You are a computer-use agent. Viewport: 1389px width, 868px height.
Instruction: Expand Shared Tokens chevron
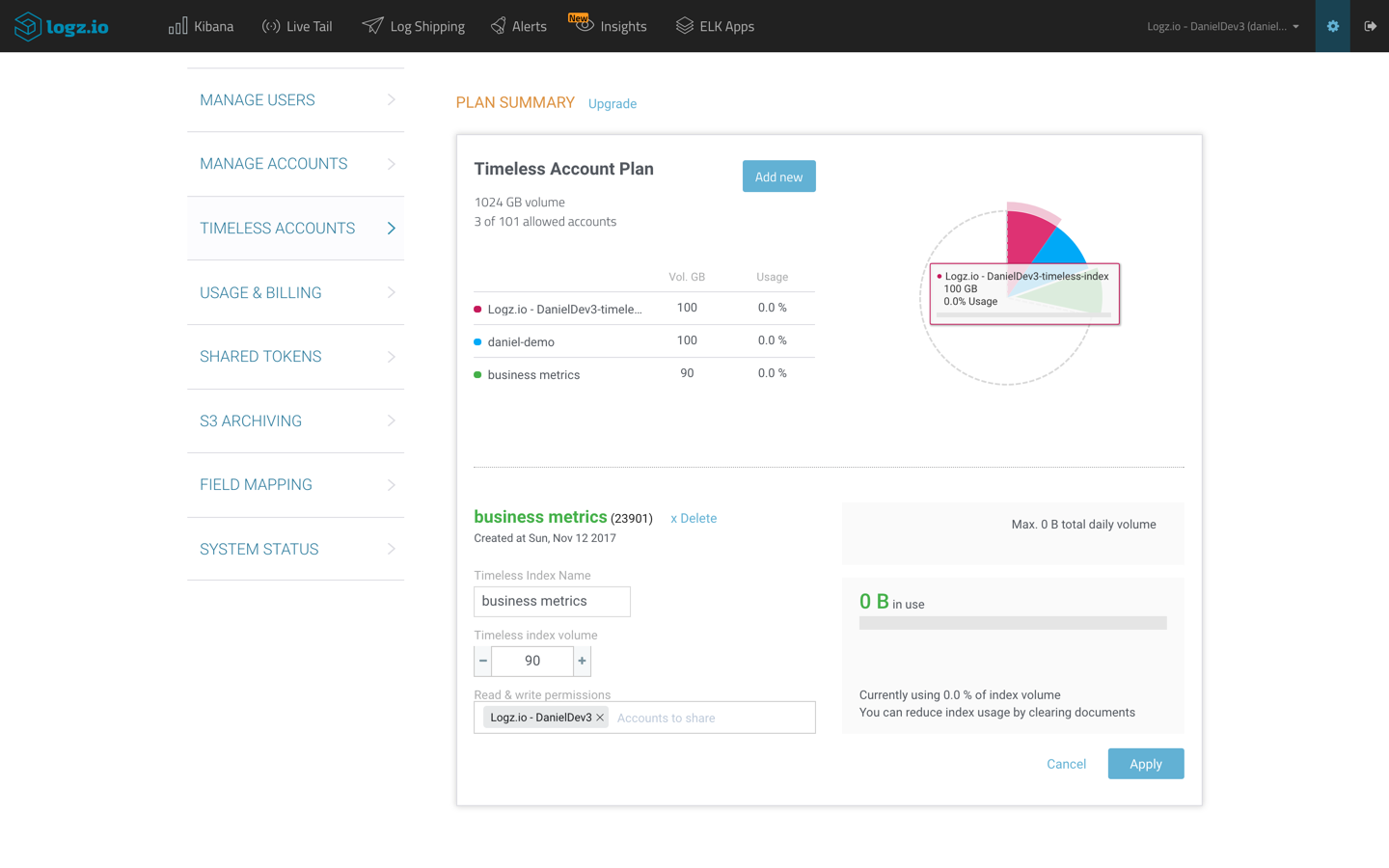(392, 357)
